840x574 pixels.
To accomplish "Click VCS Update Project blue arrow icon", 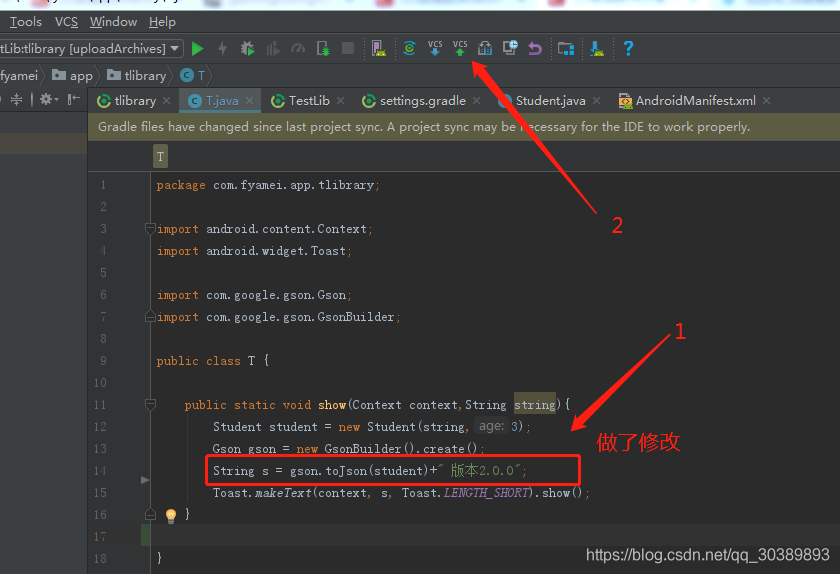I will click(435, 48).
